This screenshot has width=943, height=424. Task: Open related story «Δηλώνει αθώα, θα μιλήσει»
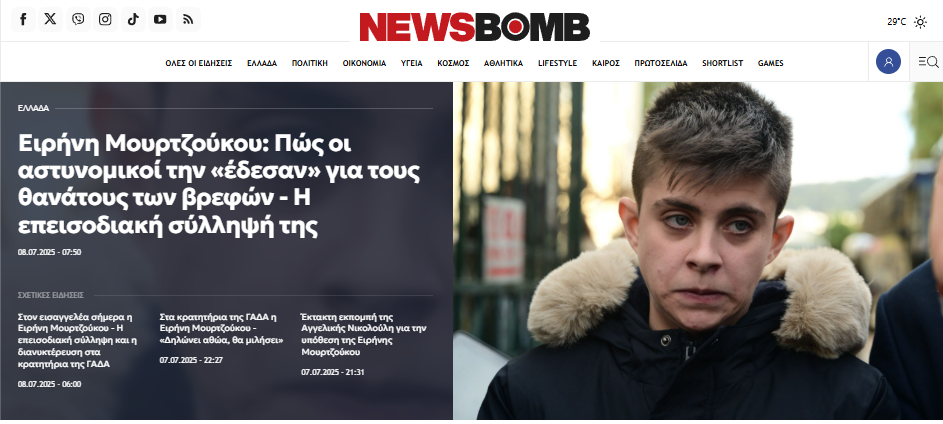[221, 328]
